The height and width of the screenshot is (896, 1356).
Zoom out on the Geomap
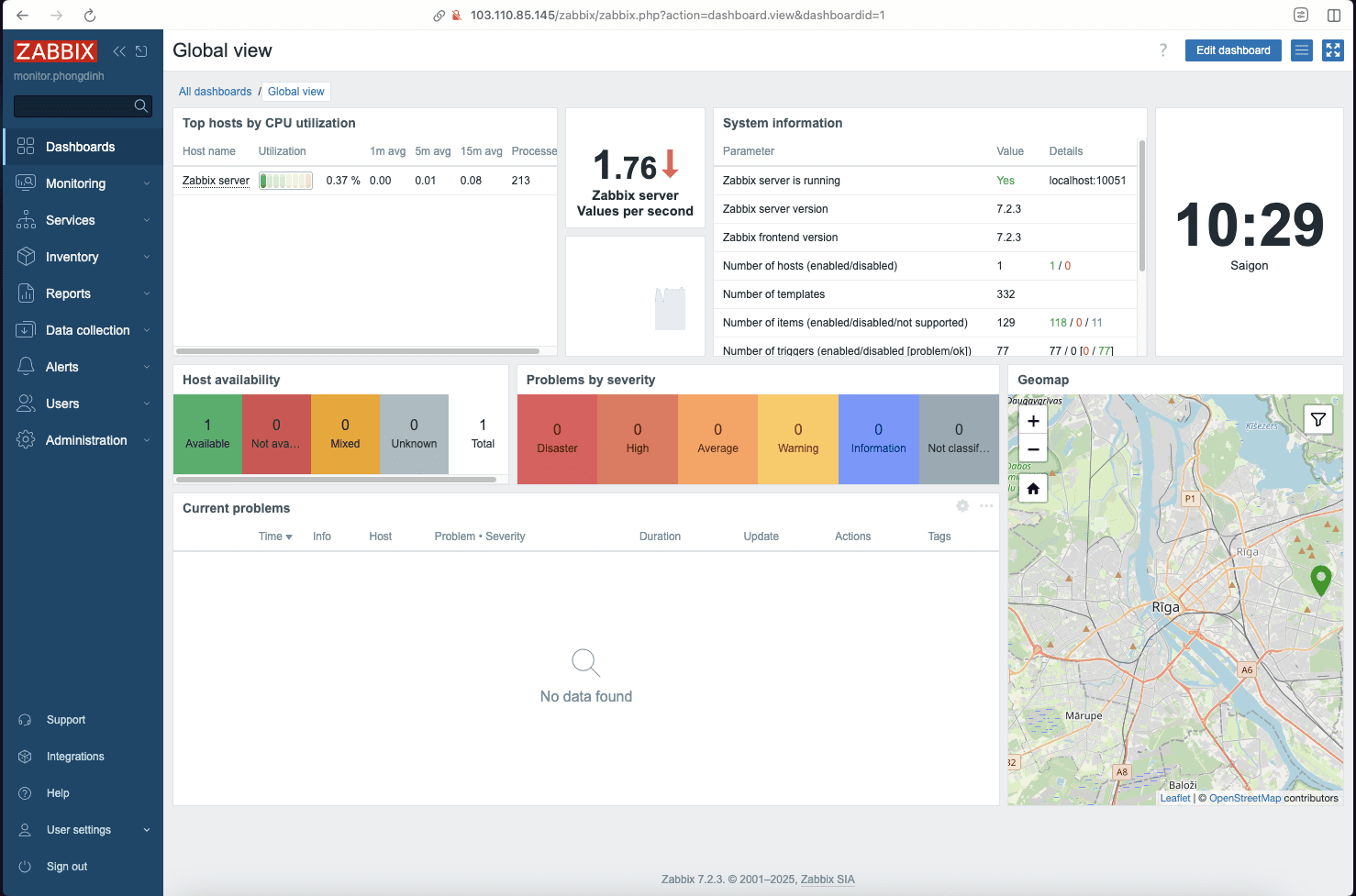[1033, 448]
